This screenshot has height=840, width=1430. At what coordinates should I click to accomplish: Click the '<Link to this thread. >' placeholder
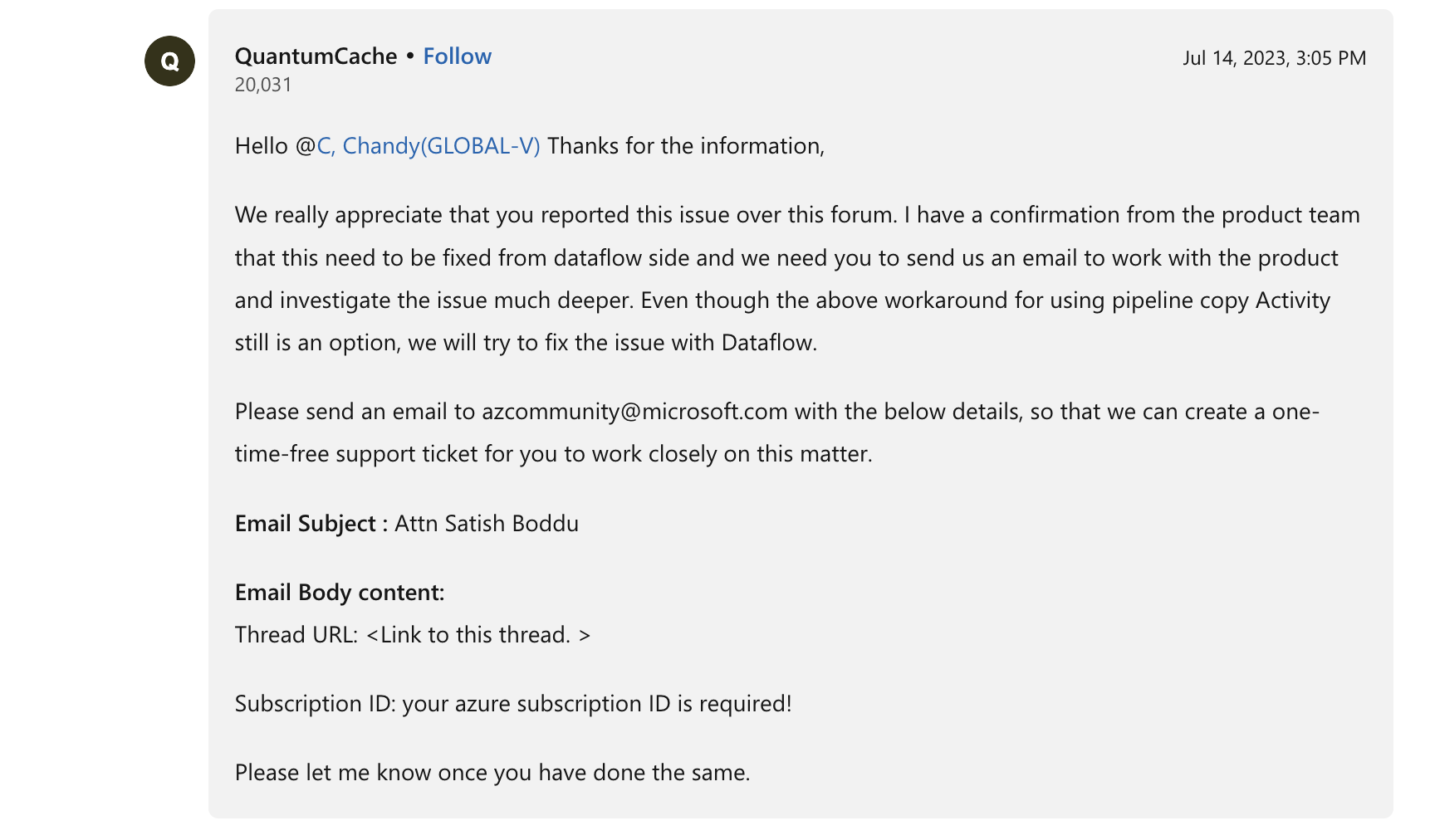click(x=478, y=635)
